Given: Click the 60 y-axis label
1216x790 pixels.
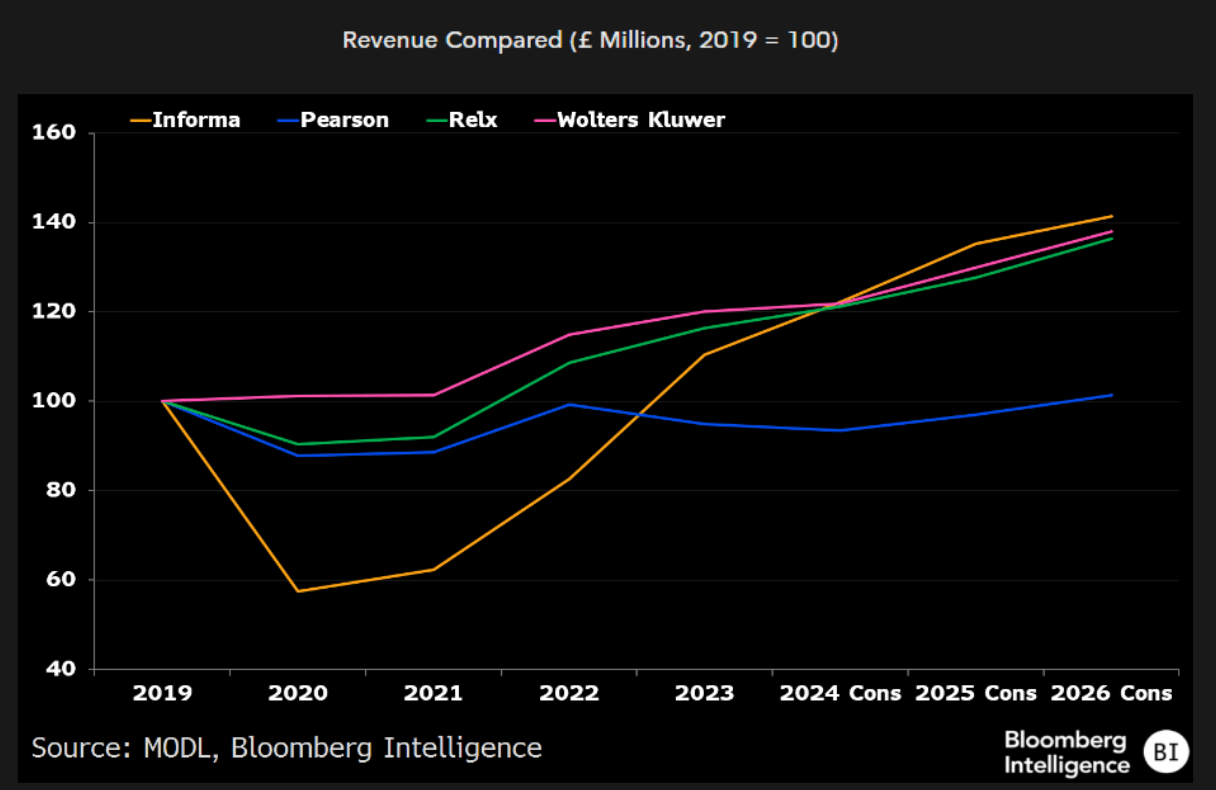Looking at the screenshot, I should [63, 580].
